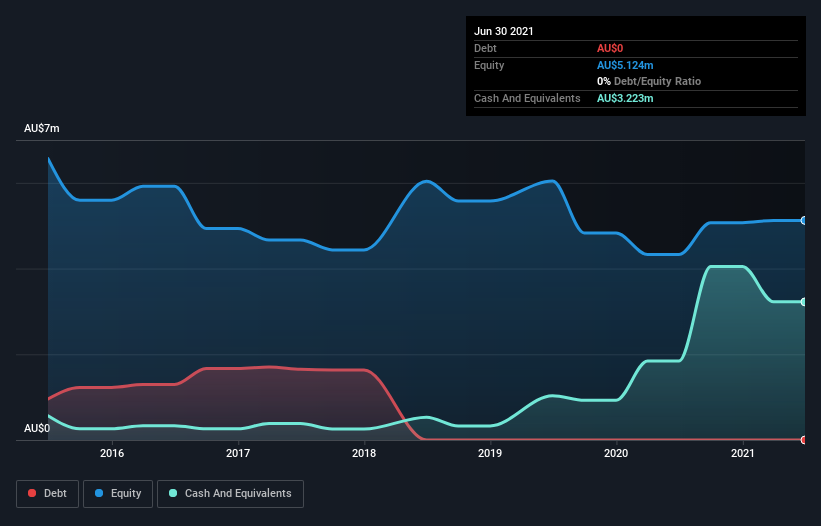The width and height of the screenshot is (821, 526).
Task: Toggle the Cash And Equivalents legend button
Action: tap(230, 494)
